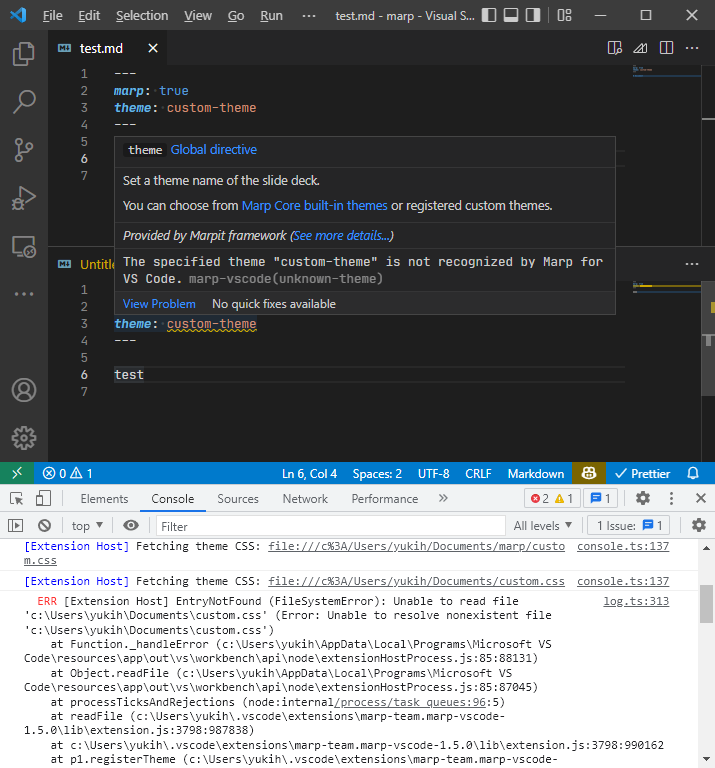Change indentation via Spaces: 2
Screen dimensions: 715x768
(x=377, y=473)
